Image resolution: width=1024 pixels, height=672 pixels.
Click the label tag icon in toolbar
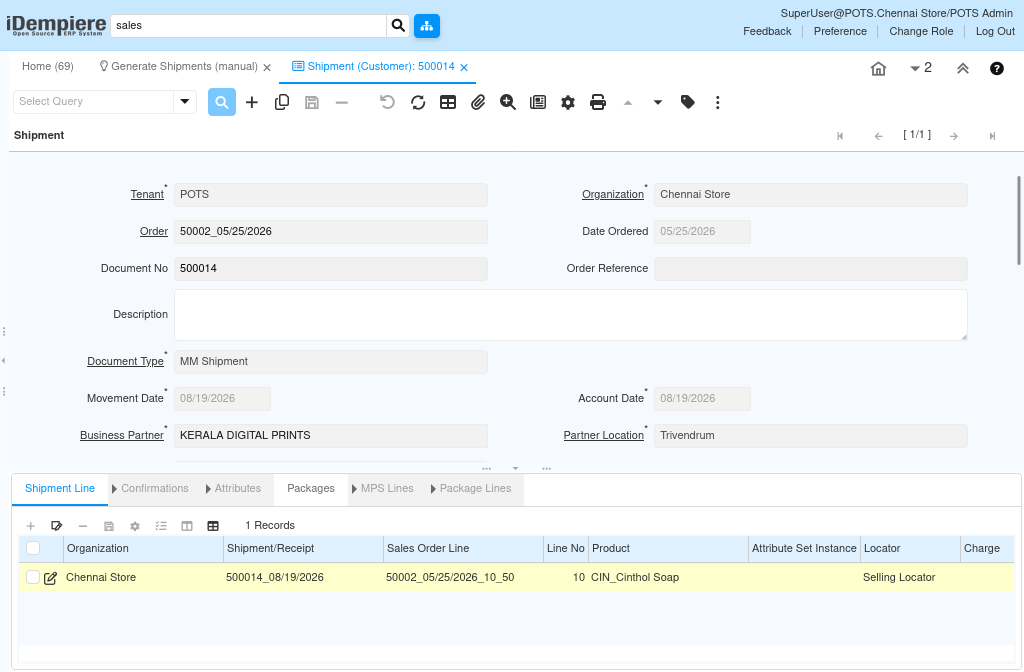pyautogui.click(x=688, y=102)
